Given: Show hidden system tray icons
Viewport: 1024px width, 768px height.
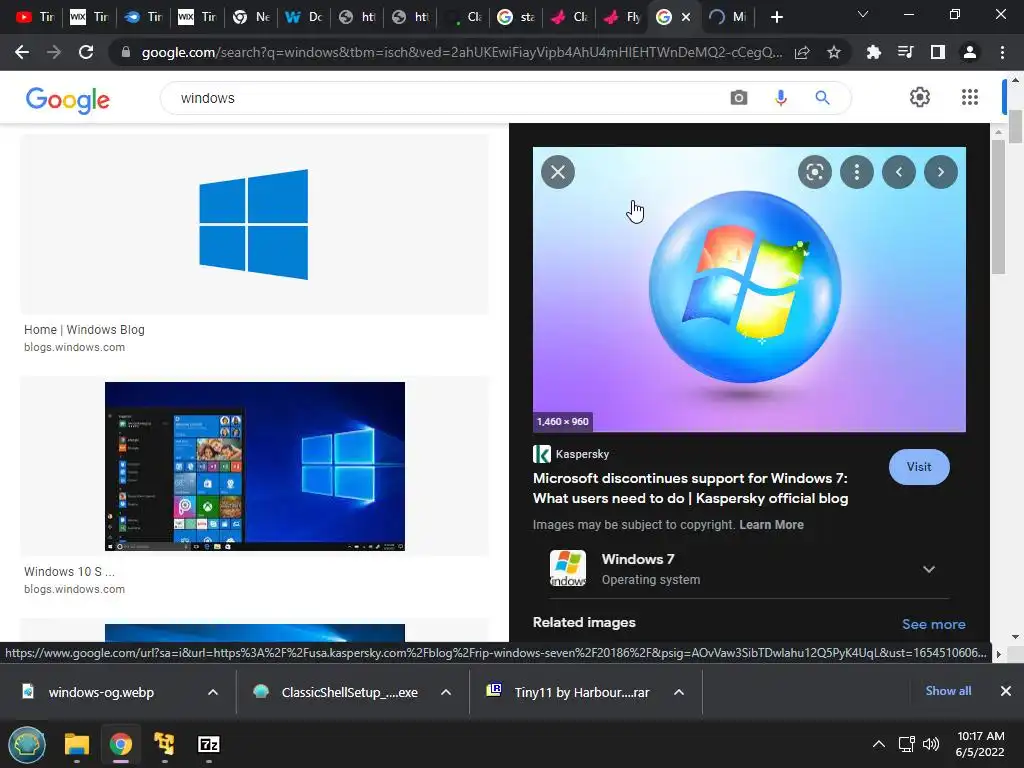Looking at the screenshot, I should tap(879, 744).
